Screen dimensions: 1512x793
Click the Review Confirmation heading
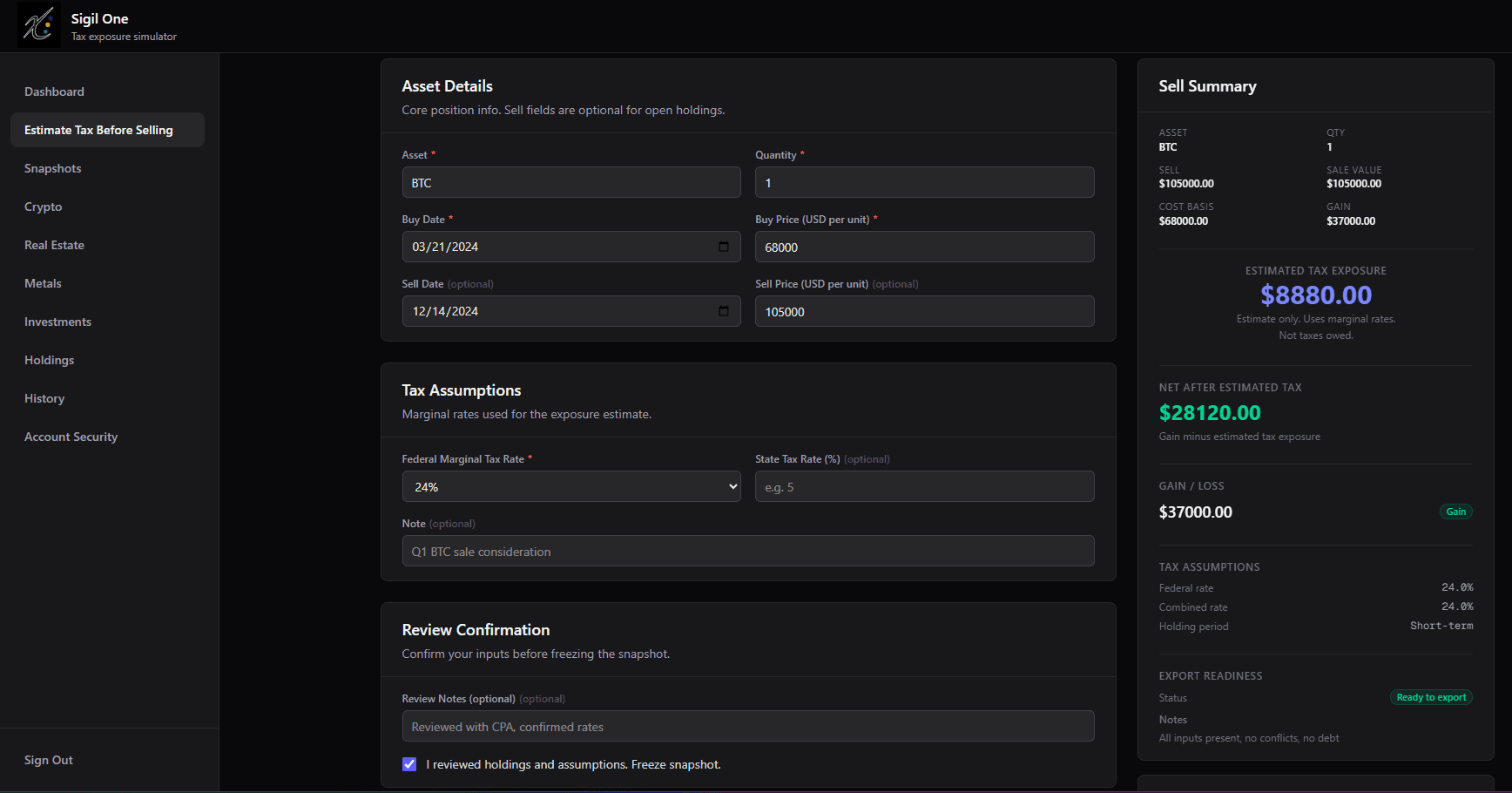point(476,630)
